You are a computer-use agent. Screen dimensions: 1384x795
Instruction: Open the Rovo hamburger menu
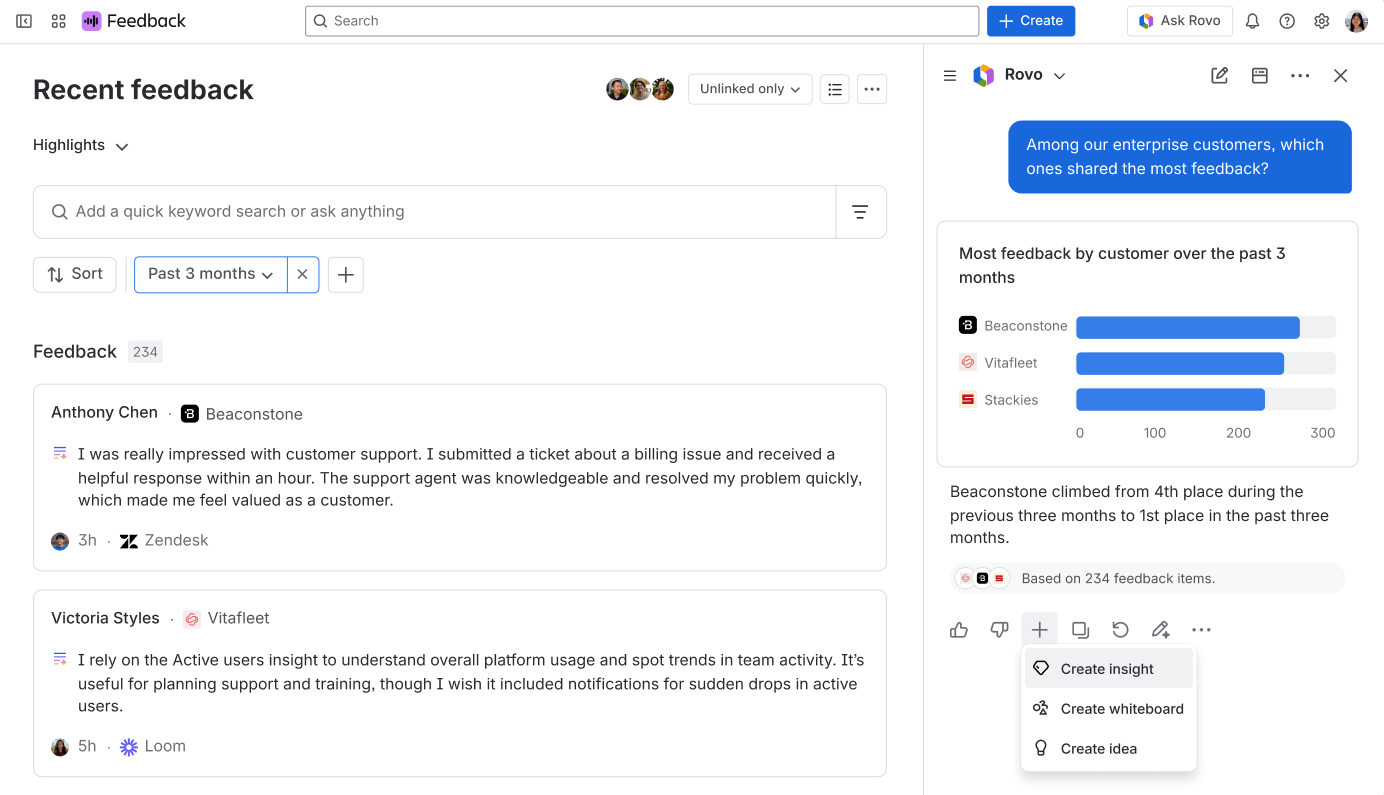(950, 76)
